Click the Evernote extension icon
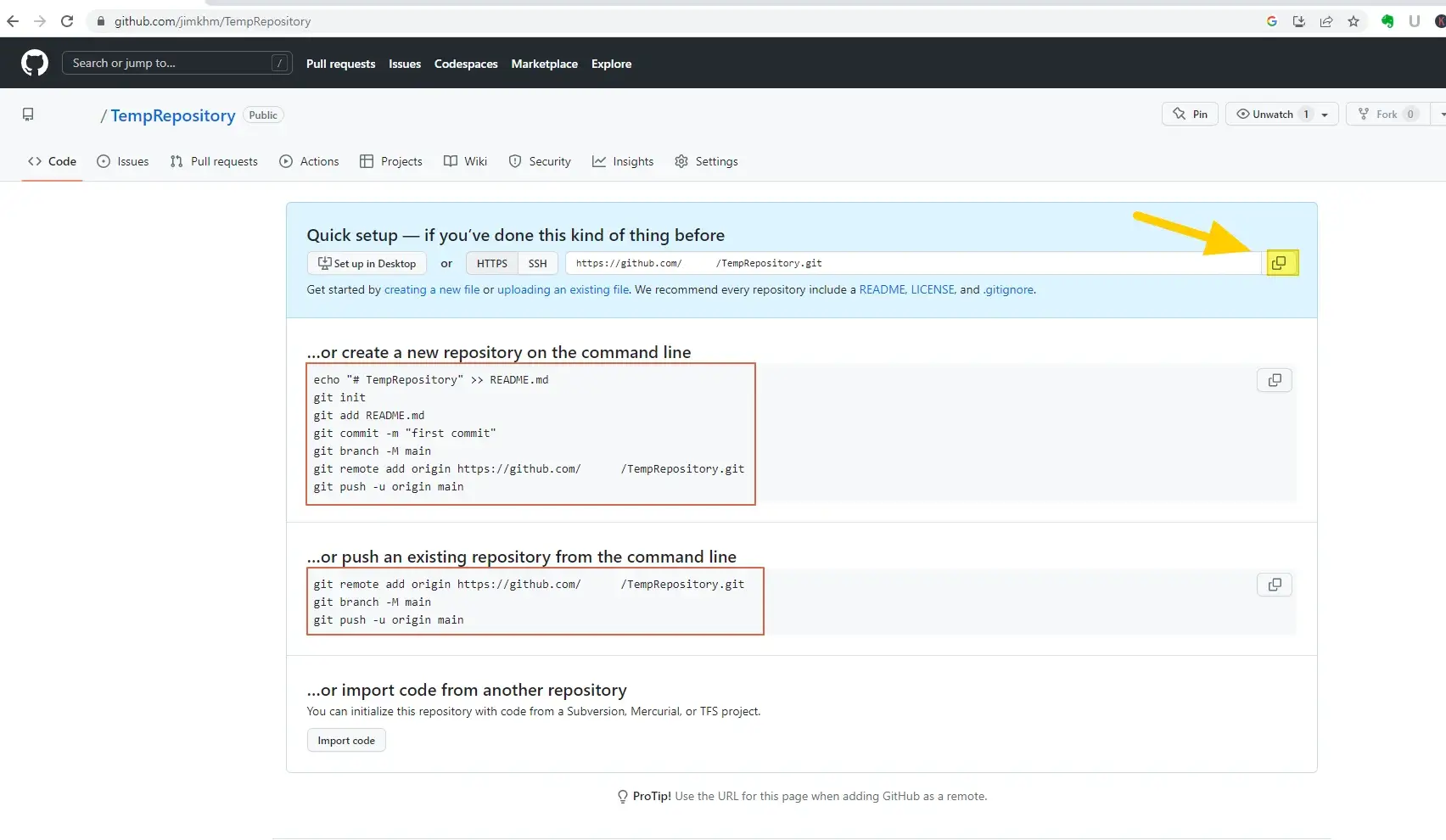Viewport: 1446px width, 840px height. click(1387, 21)
